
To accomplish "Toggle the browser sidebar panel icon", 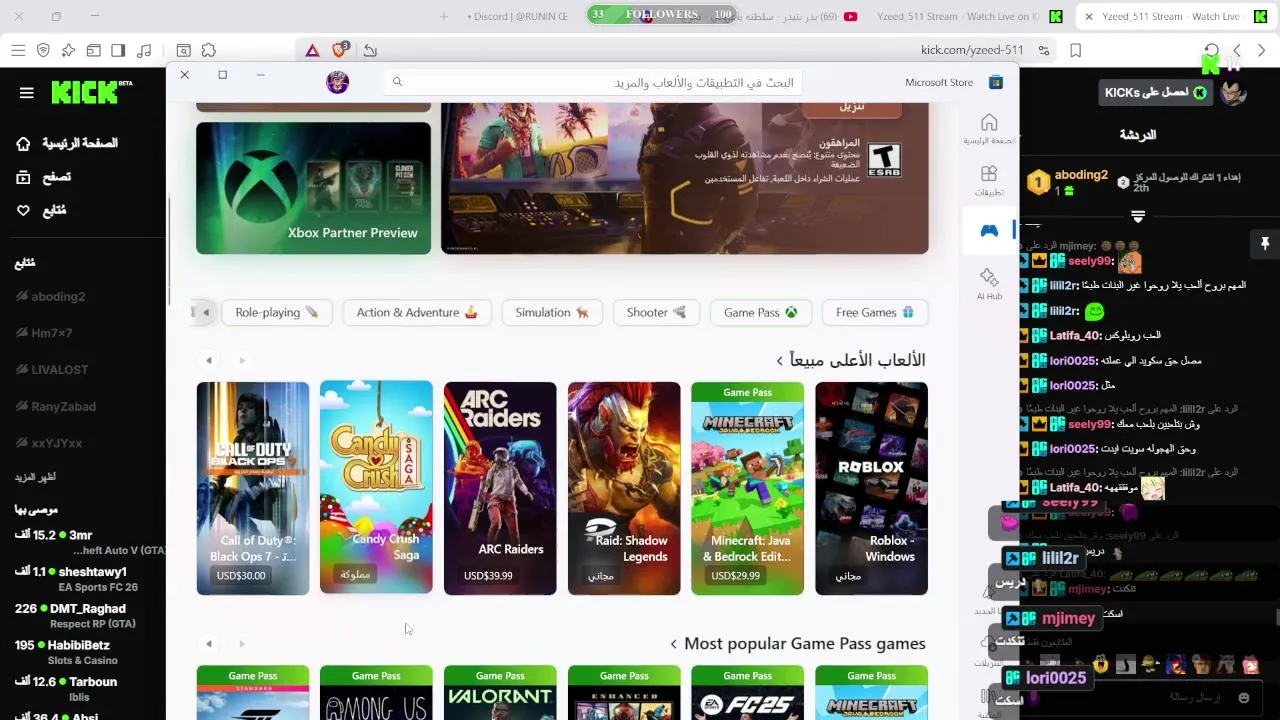I will point(118,50).
